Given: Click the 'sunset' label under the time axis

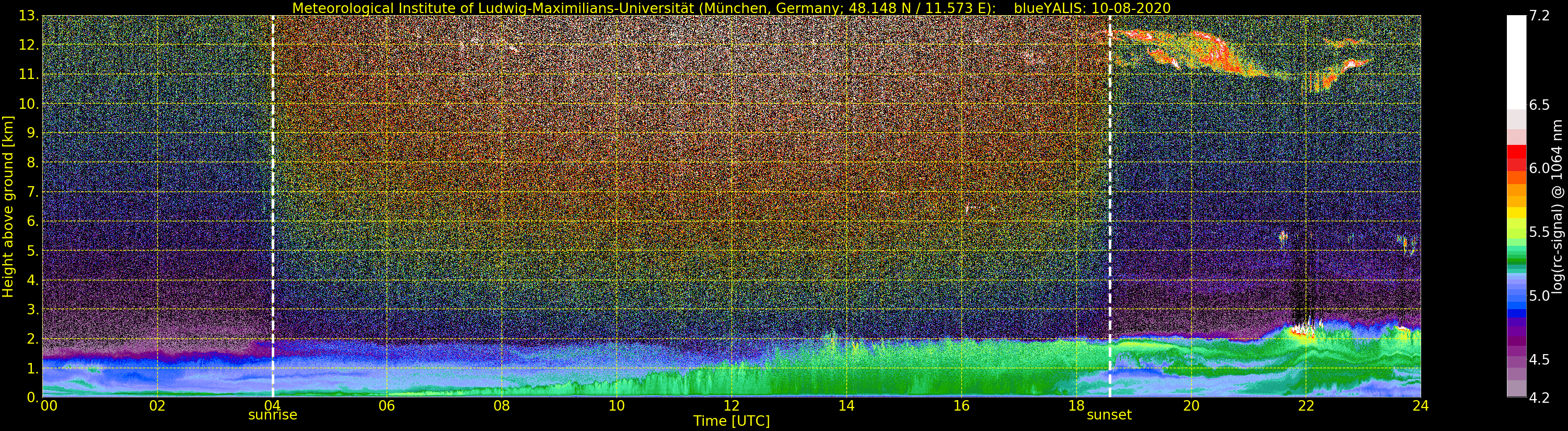Looking at the screenshot, I should (1109, 415).
